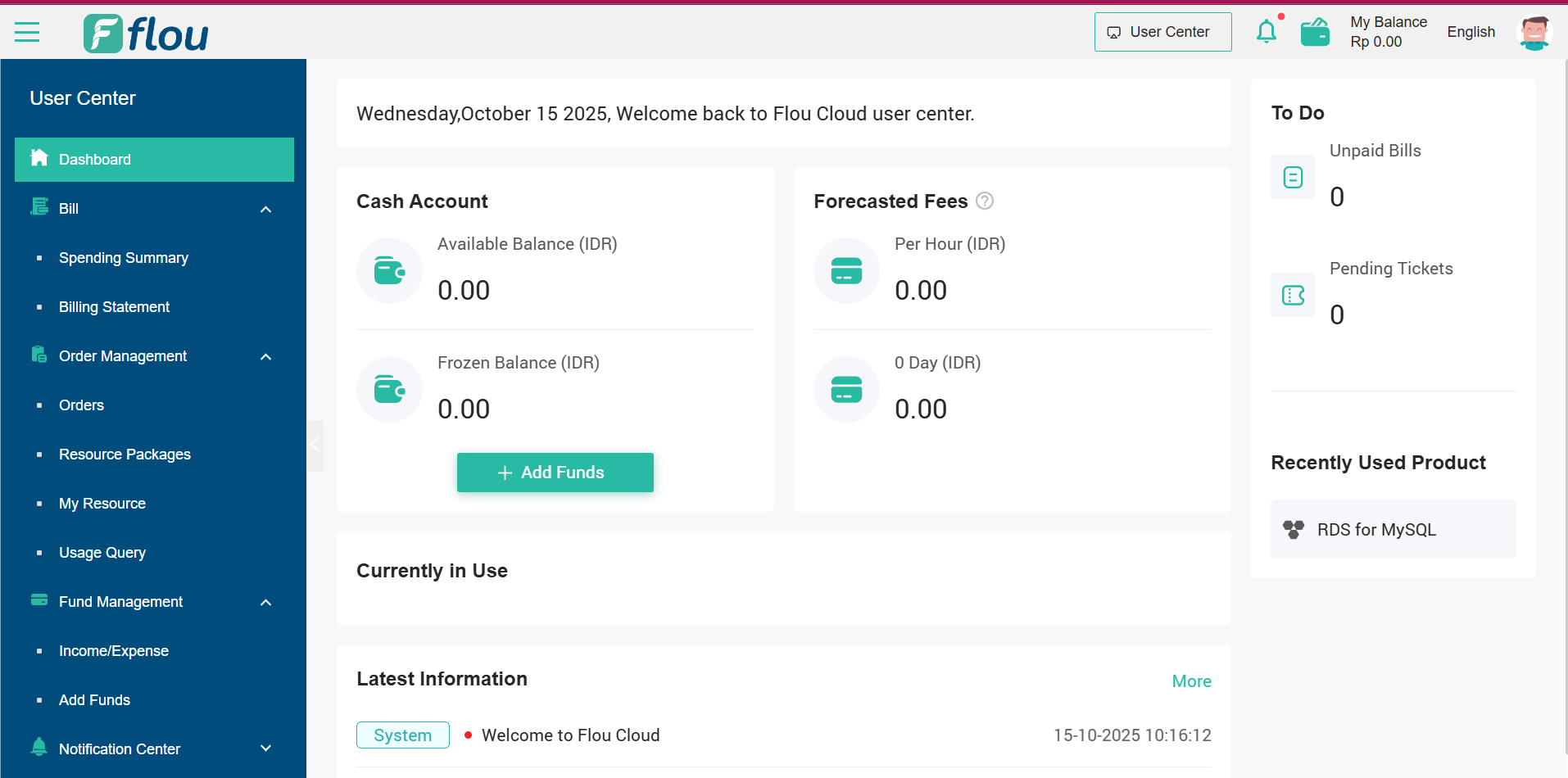Select Dashboard in the sidebar
Viewport: 1568px width, 778px height.
(x=154, y=160)
